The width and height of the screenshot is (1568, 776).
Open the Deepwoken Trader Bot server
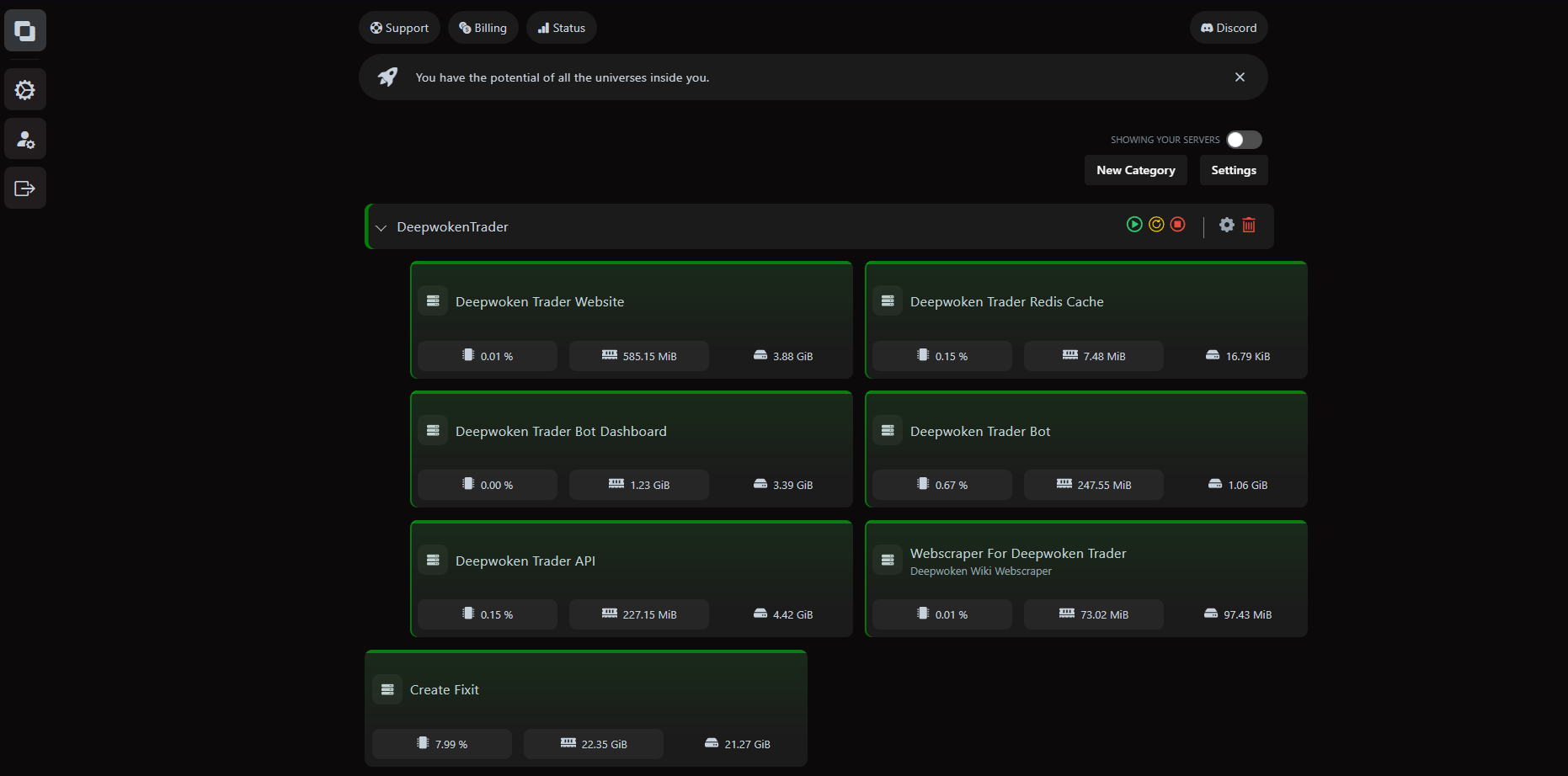point(1086,449)
